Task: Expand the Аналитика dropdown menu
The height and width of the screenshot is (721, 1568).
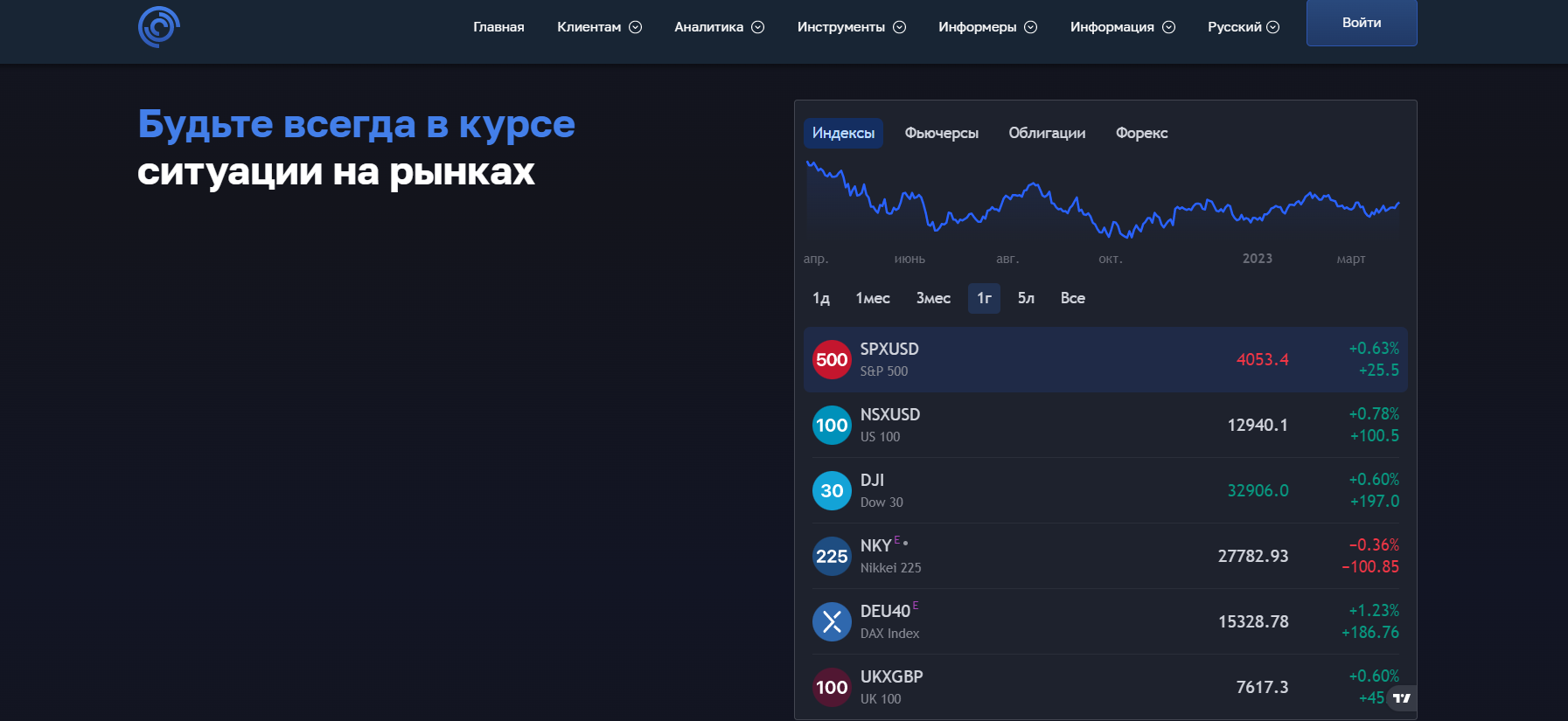Action: click(719, 27)
